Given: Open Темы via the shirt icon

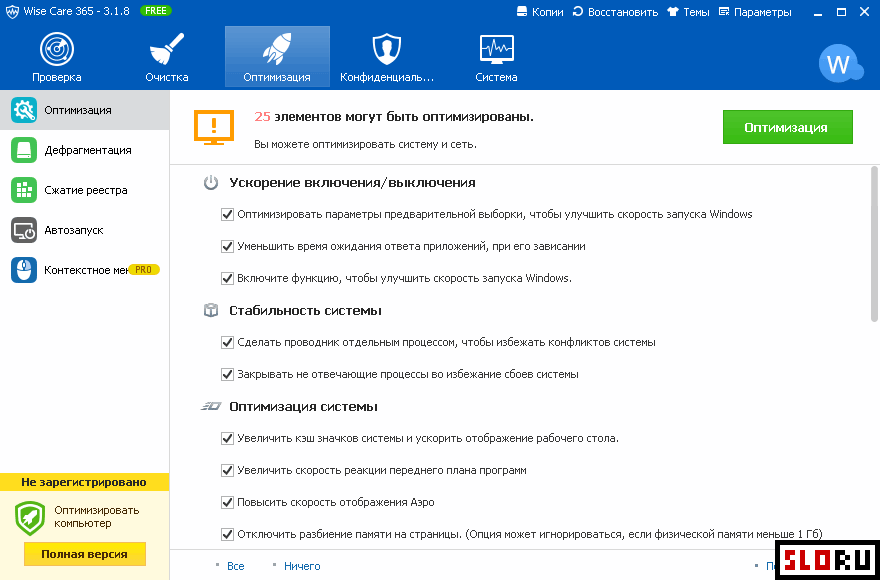Looking at the screenshot, I should pyautogui.click(x=673, y=12).
